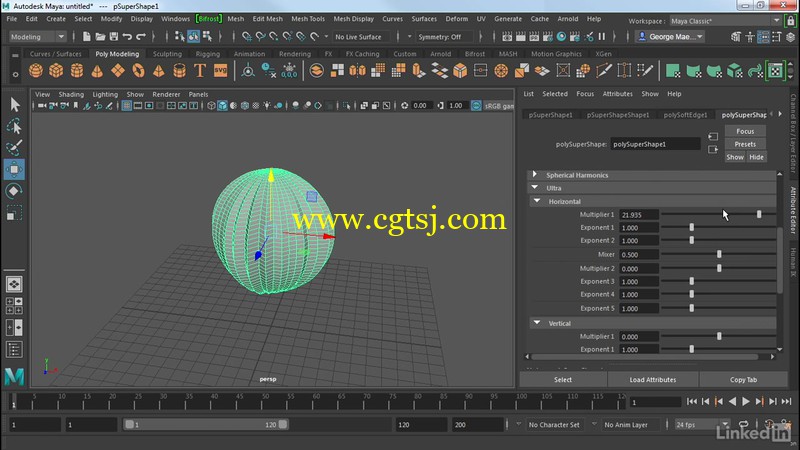Screen dimensions: 800x450
Task: Click the Save Scene icon
Action: (x=114, y=36)
